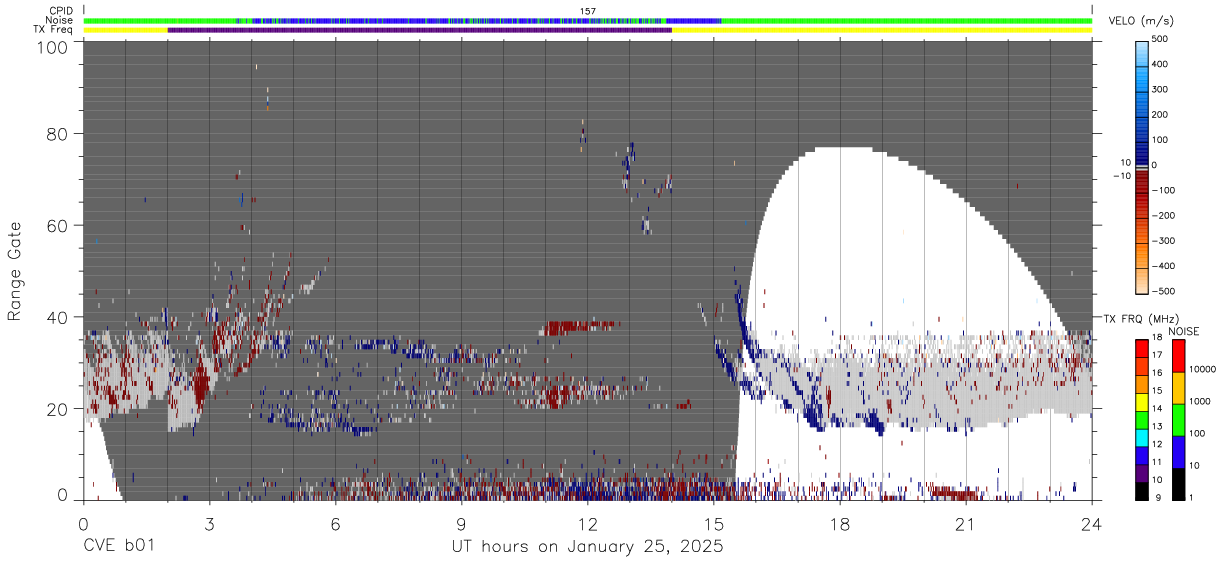The width and height of the screenshot is (1228, 567).
Task: Click the Noise row label
Action: point(59,20)
